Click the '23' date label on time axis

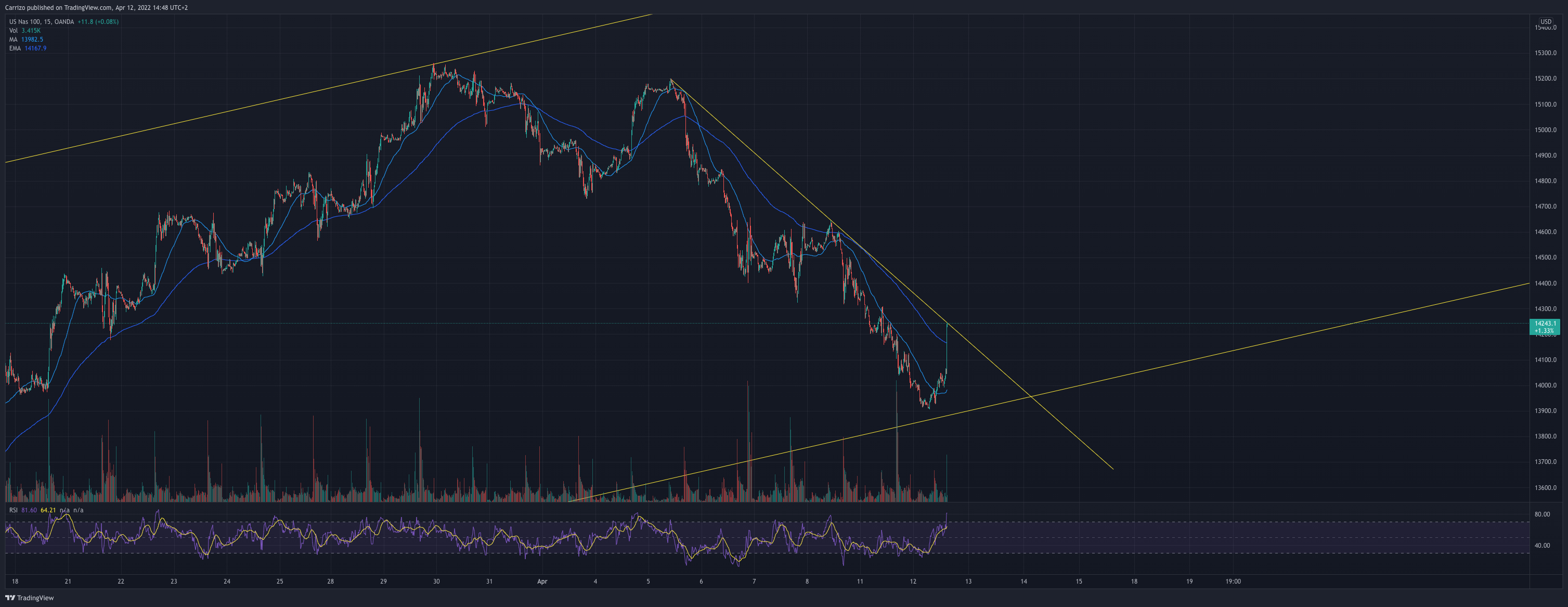(174, 582)
